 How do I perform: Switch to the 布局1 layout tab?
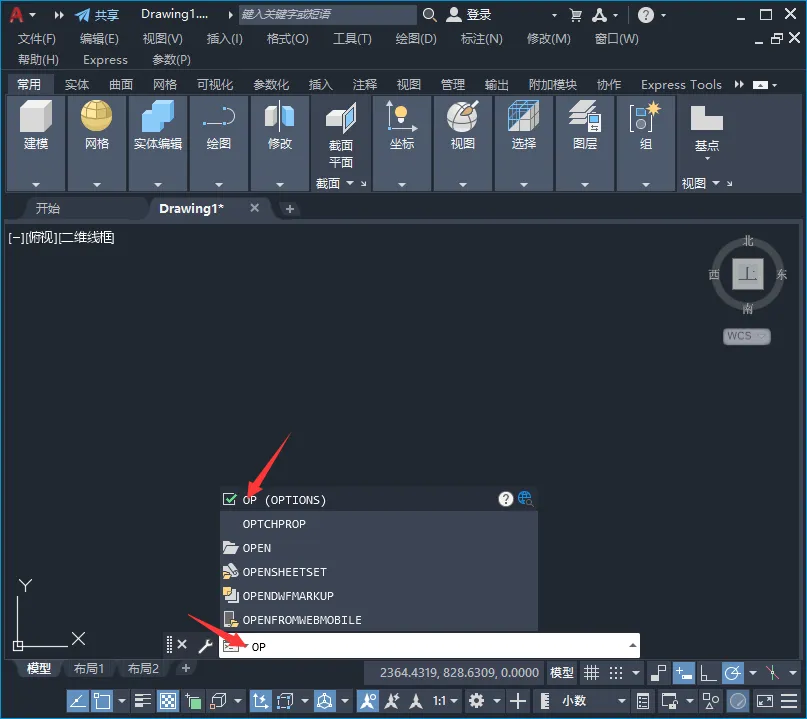tap(89, 668)
